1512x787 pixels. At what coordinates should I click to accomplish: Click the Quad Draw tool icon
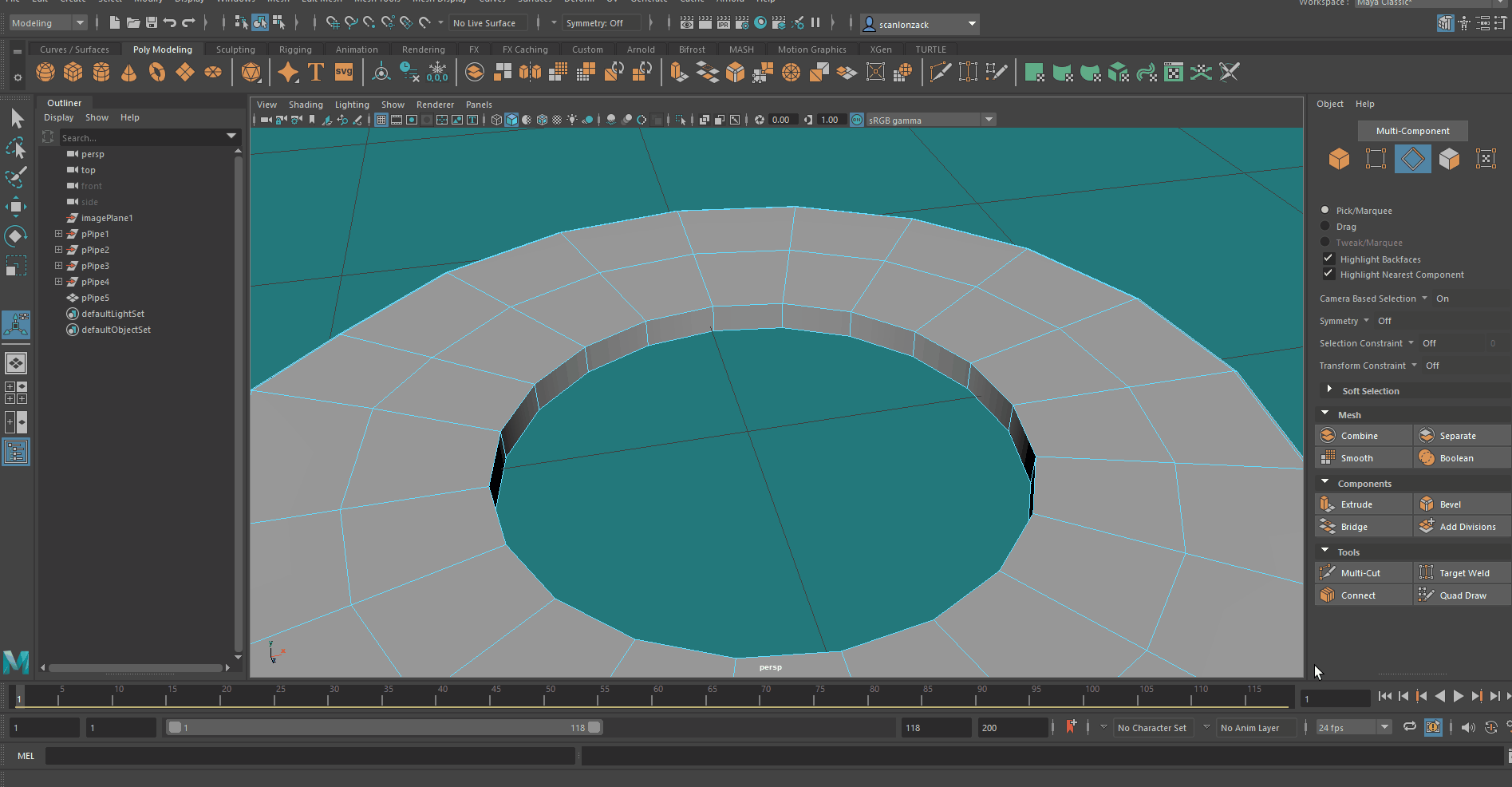click(x=1427, y=595)
